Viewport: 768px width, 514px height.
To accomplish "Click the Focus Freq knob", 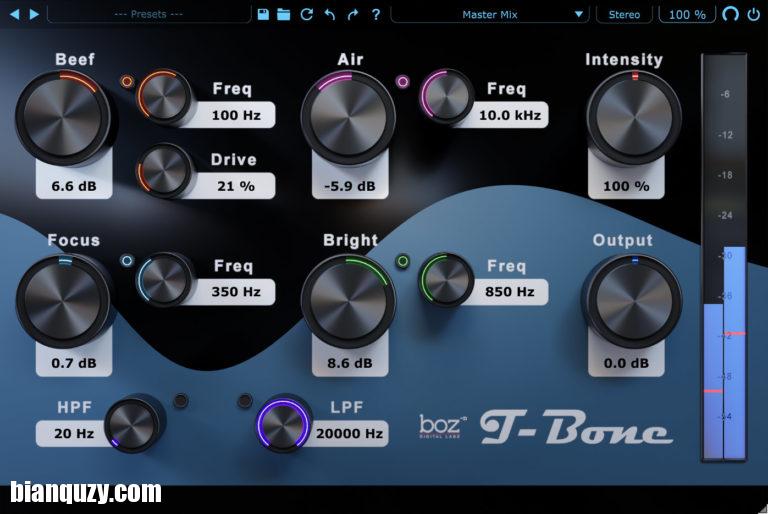I will click(165, 280).
